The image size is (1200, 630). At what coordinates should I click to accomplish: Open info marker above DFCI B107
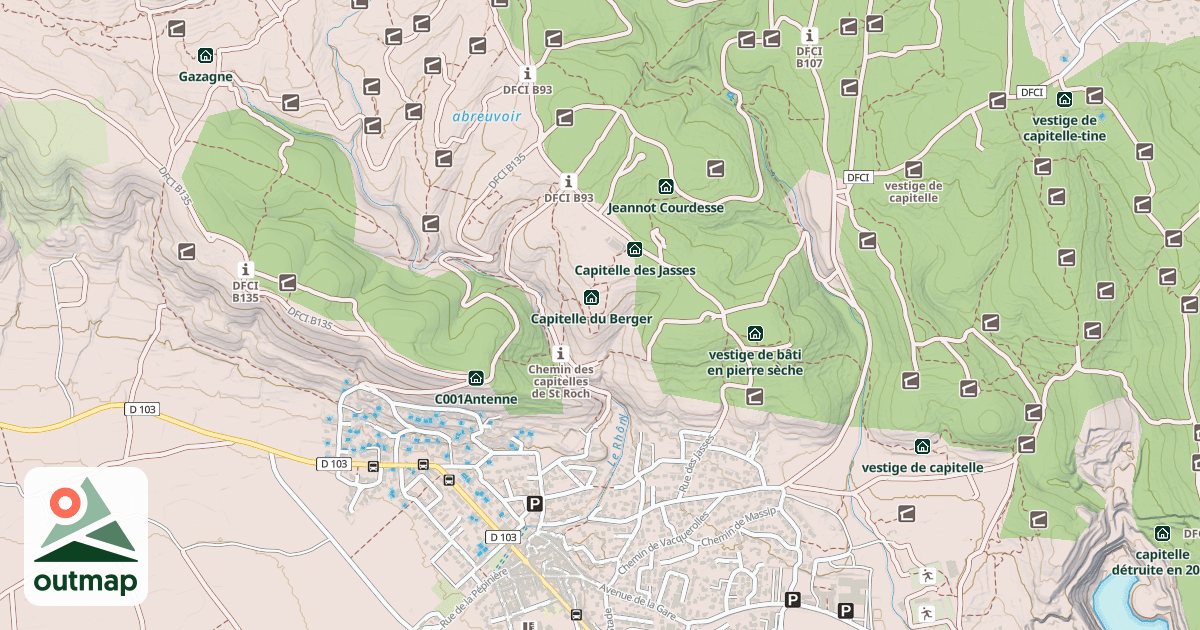pos(810,34)
